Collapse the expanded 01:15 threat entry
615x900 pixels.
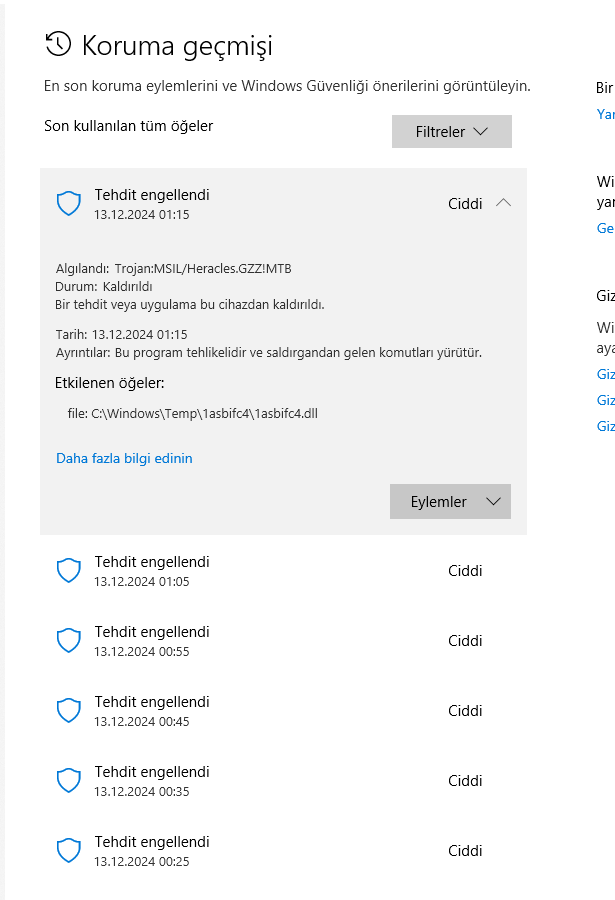pyautogui.click(x=503, y=203)
